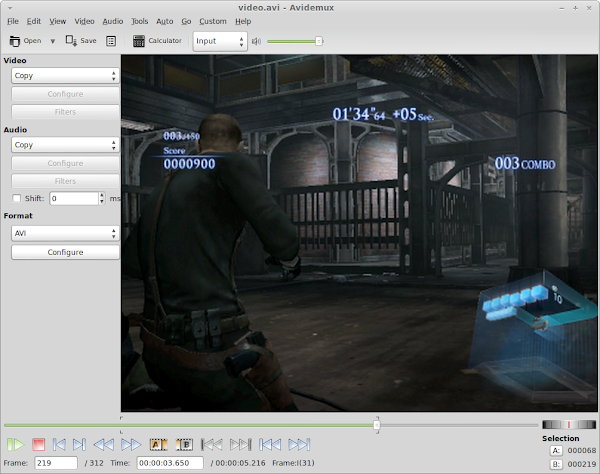Open the Go menu
The width and height of the screenshot is (600, 474).
point(186,21)
